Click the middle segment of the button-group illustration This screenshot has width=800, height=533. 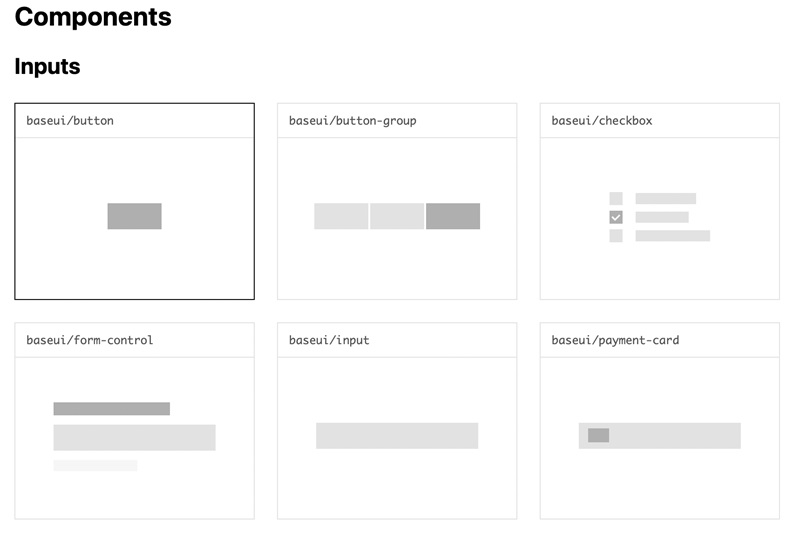tap(397, 216)
